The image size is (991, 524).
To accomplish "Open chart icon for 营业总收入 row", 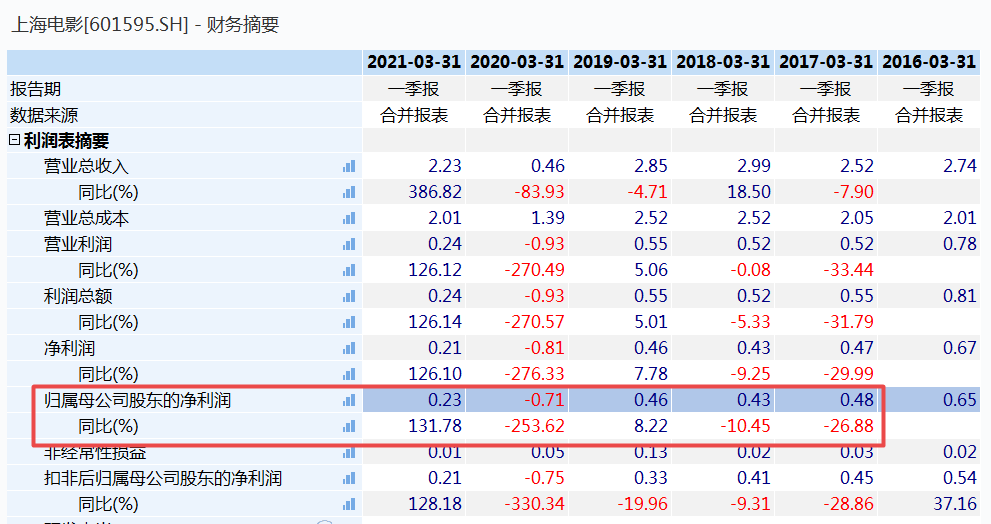I will coord(349,166).
